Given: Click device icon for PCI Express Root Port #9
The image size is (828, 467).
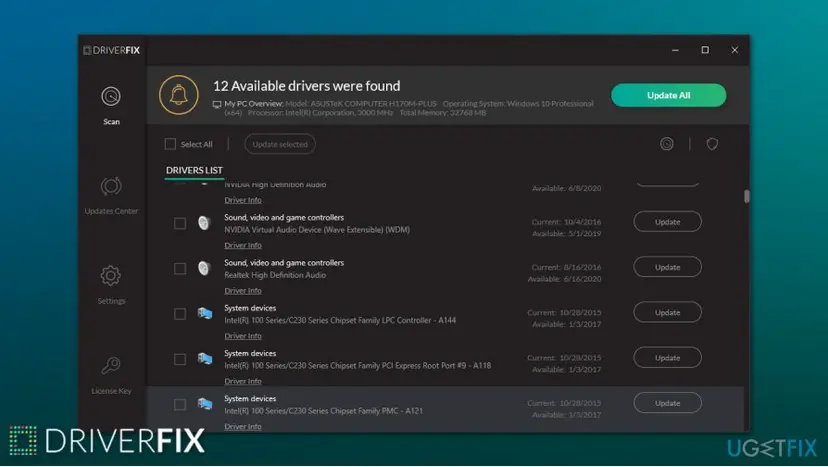Looking at the screenshot, I should pyautogui.click(x=205, y=359).
